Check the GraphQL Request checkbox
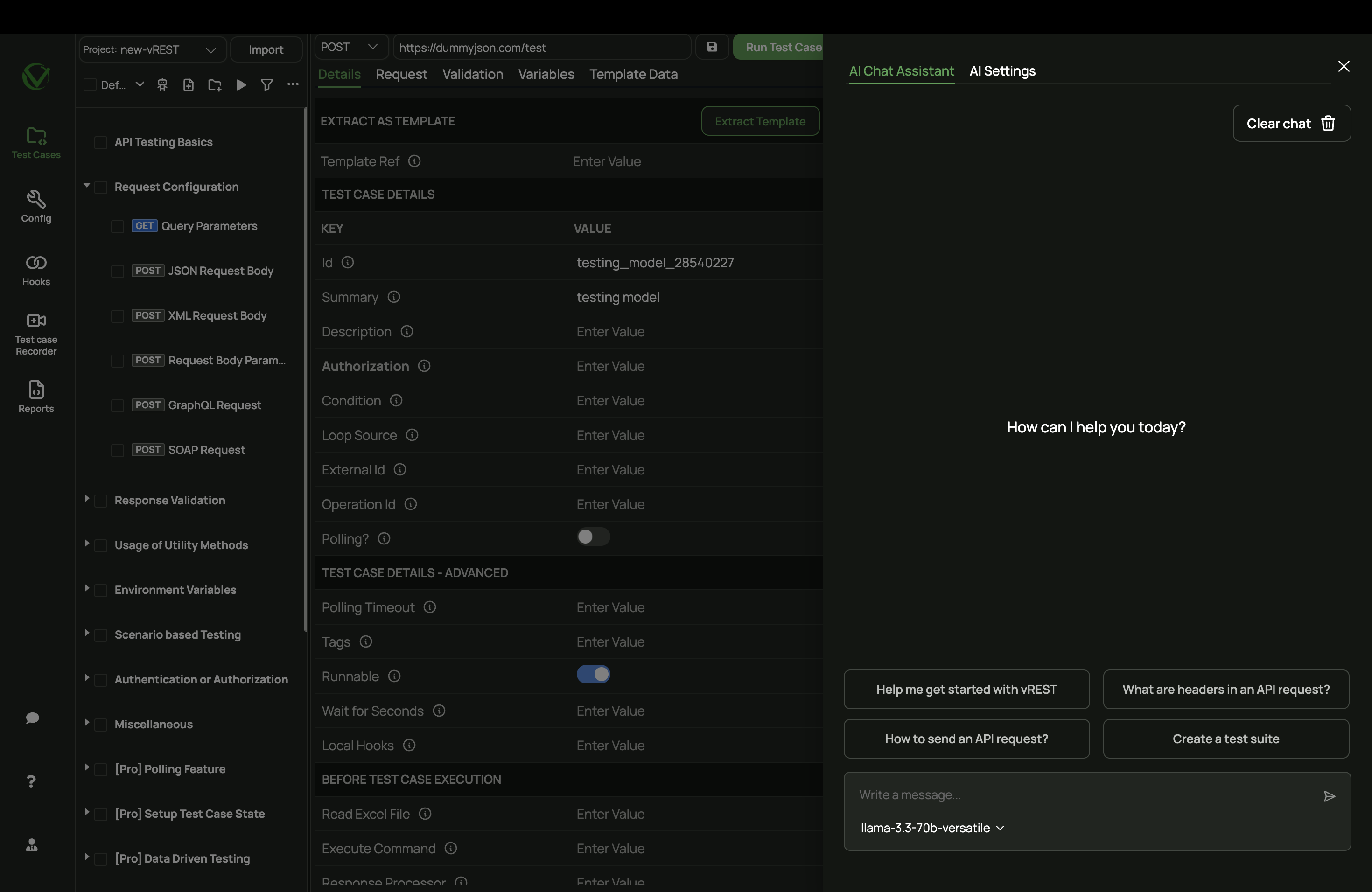 [118, 406]
